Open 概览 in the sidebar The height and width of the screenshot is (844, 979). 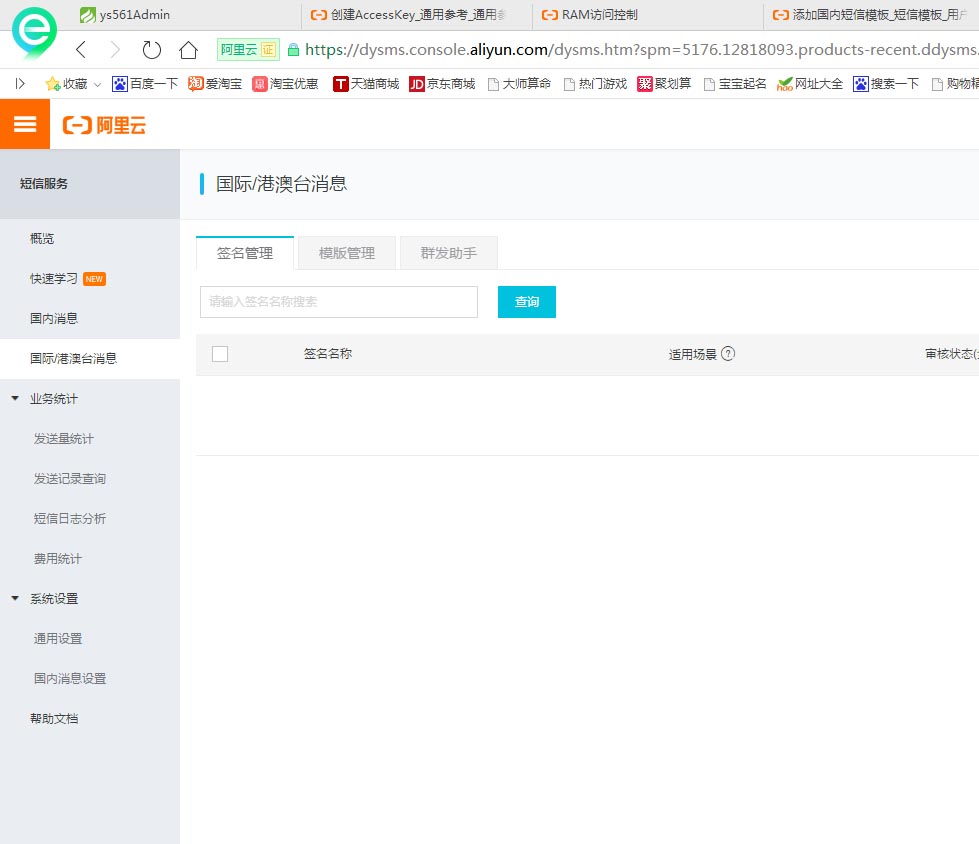[90, 238]
